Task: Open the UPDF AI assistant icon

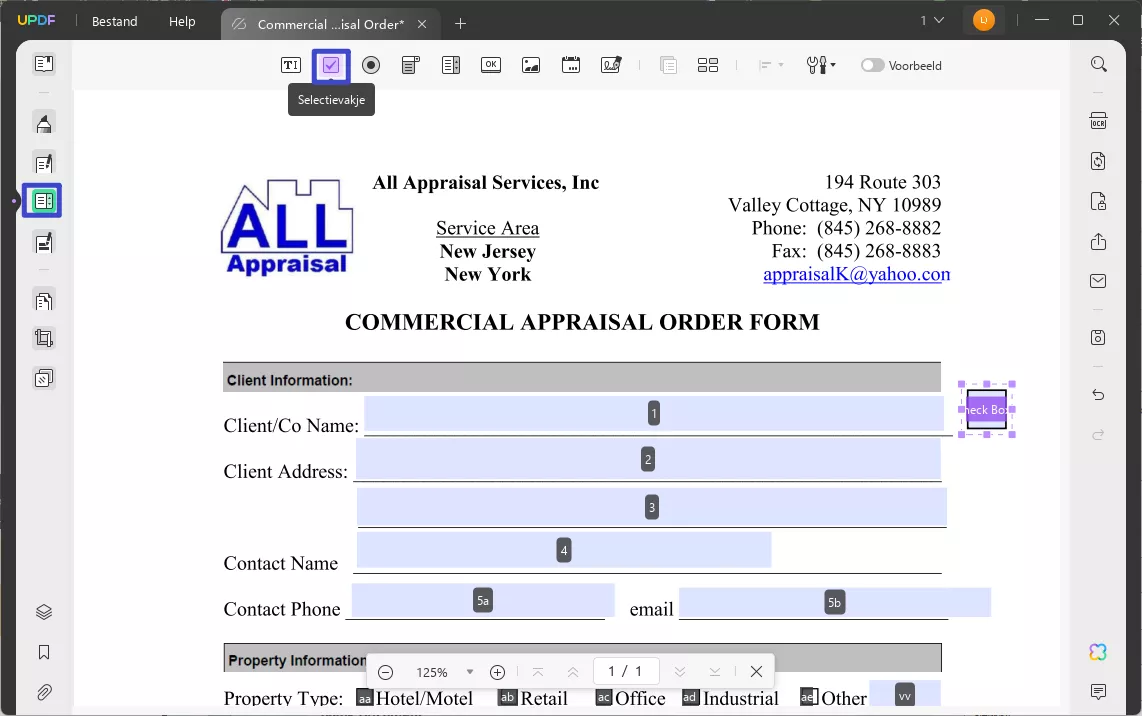Action: click(1098, 652)
